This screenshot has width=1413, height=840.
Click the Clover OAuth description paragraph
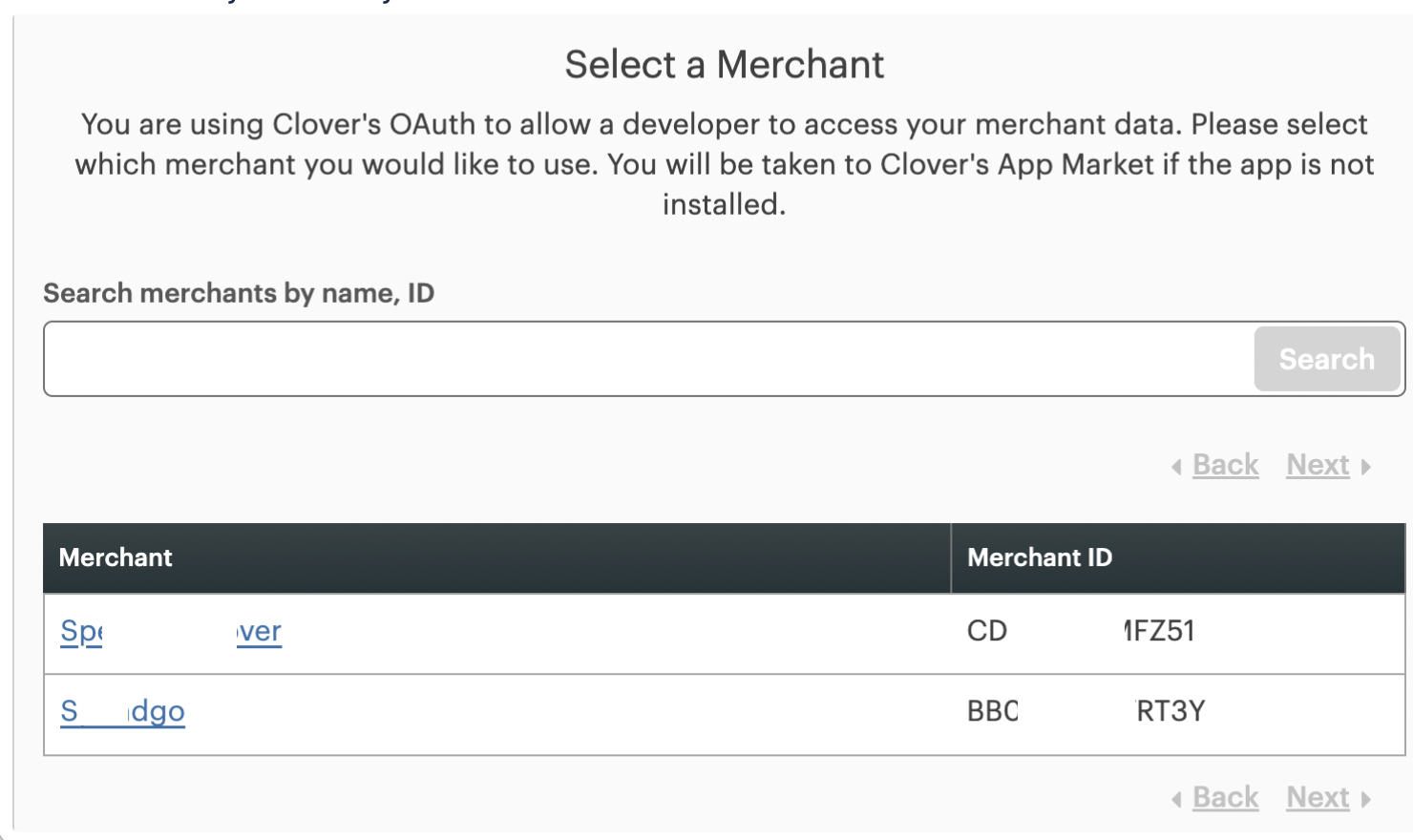pyautogui.click(x=724, y=144)
